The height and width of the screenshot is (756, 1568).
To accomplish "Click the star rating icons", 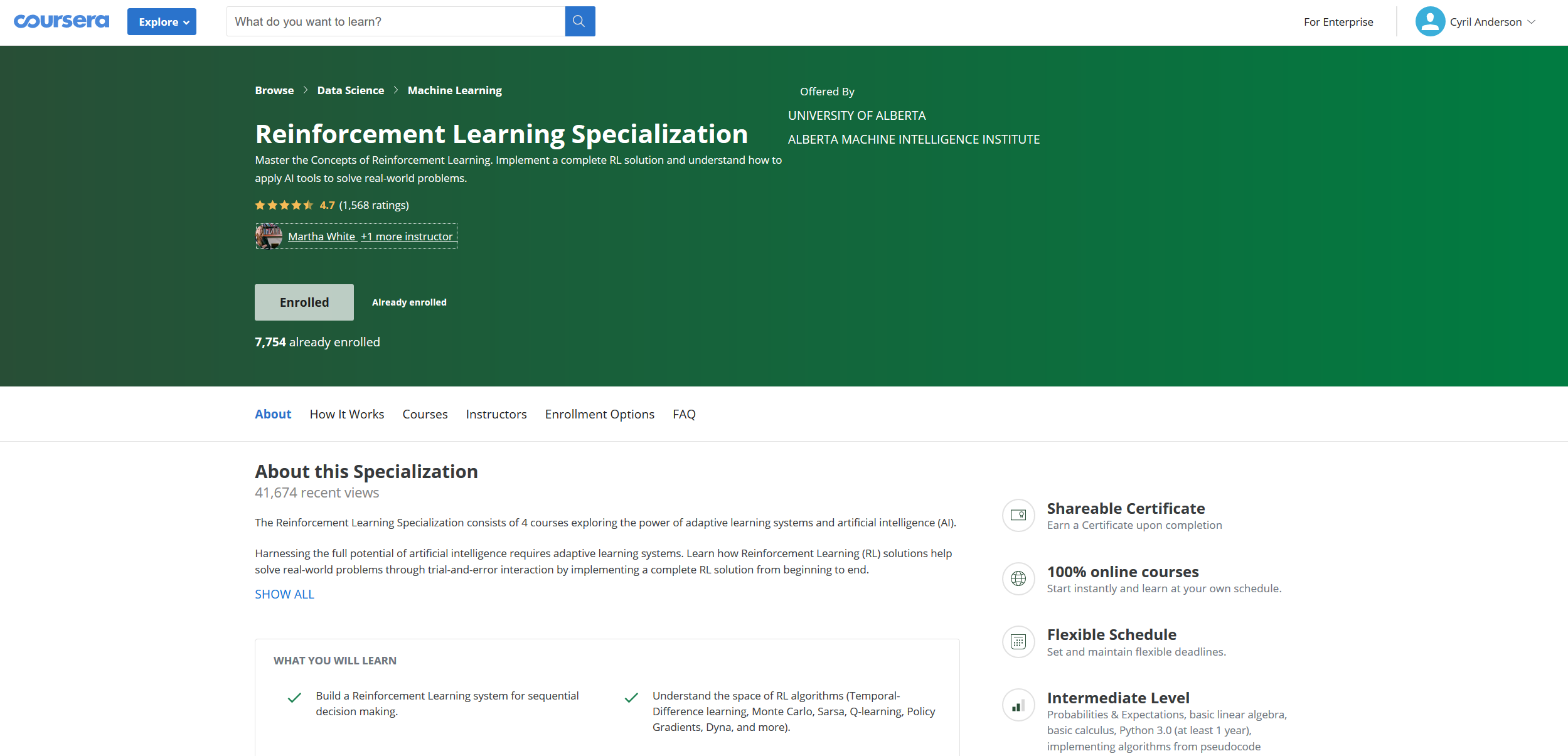I will tap(284, 205).
